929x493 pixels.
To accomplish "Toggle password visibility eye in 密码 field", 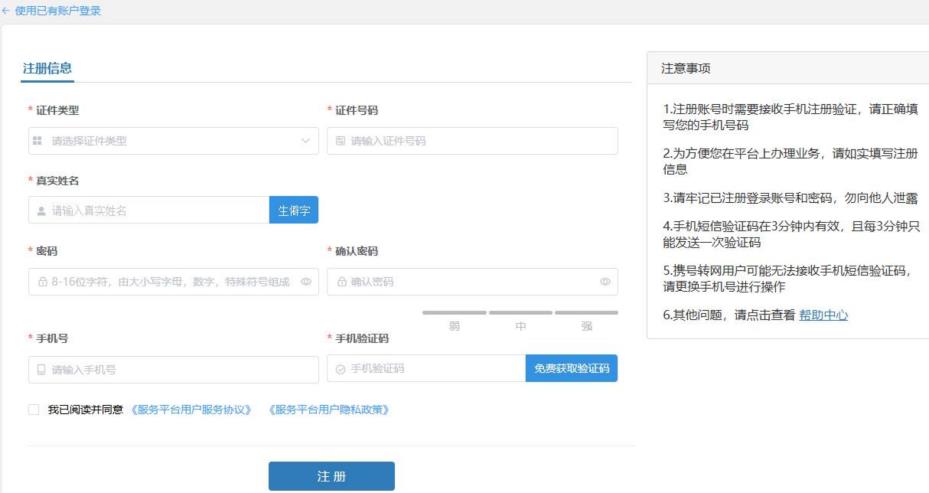I will [306, 282].
